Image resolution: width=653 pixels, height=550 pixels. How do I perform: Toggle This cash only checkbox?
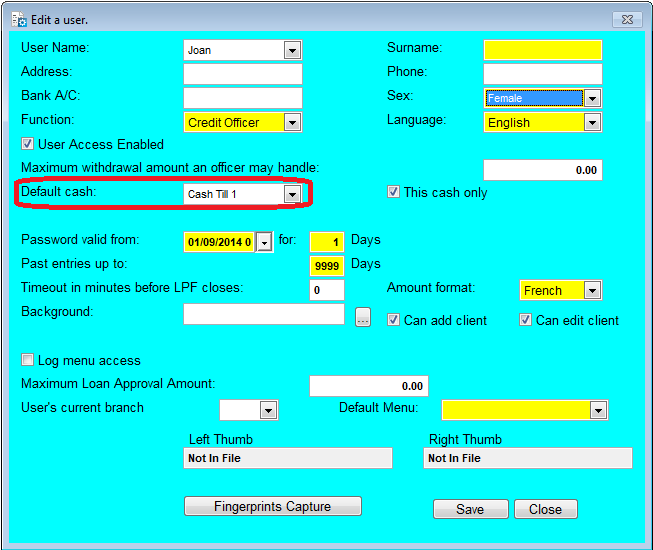(394, 192)
